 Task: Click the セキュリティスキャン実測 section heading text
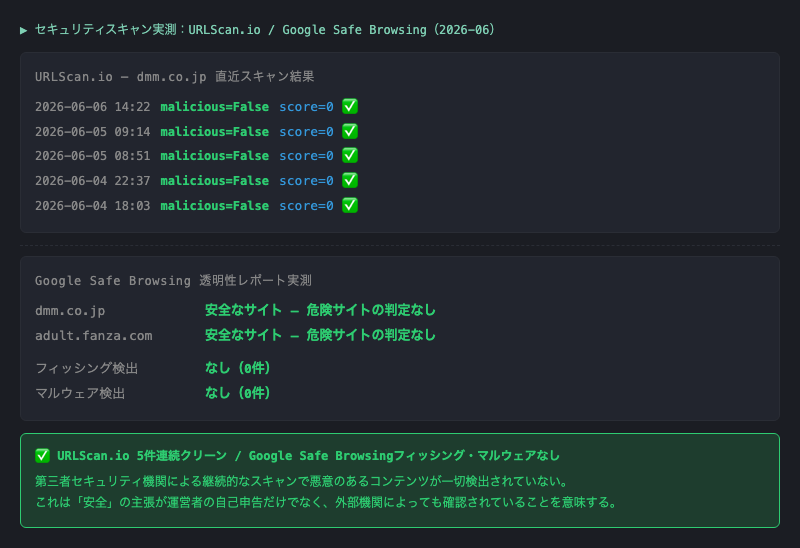265,30
